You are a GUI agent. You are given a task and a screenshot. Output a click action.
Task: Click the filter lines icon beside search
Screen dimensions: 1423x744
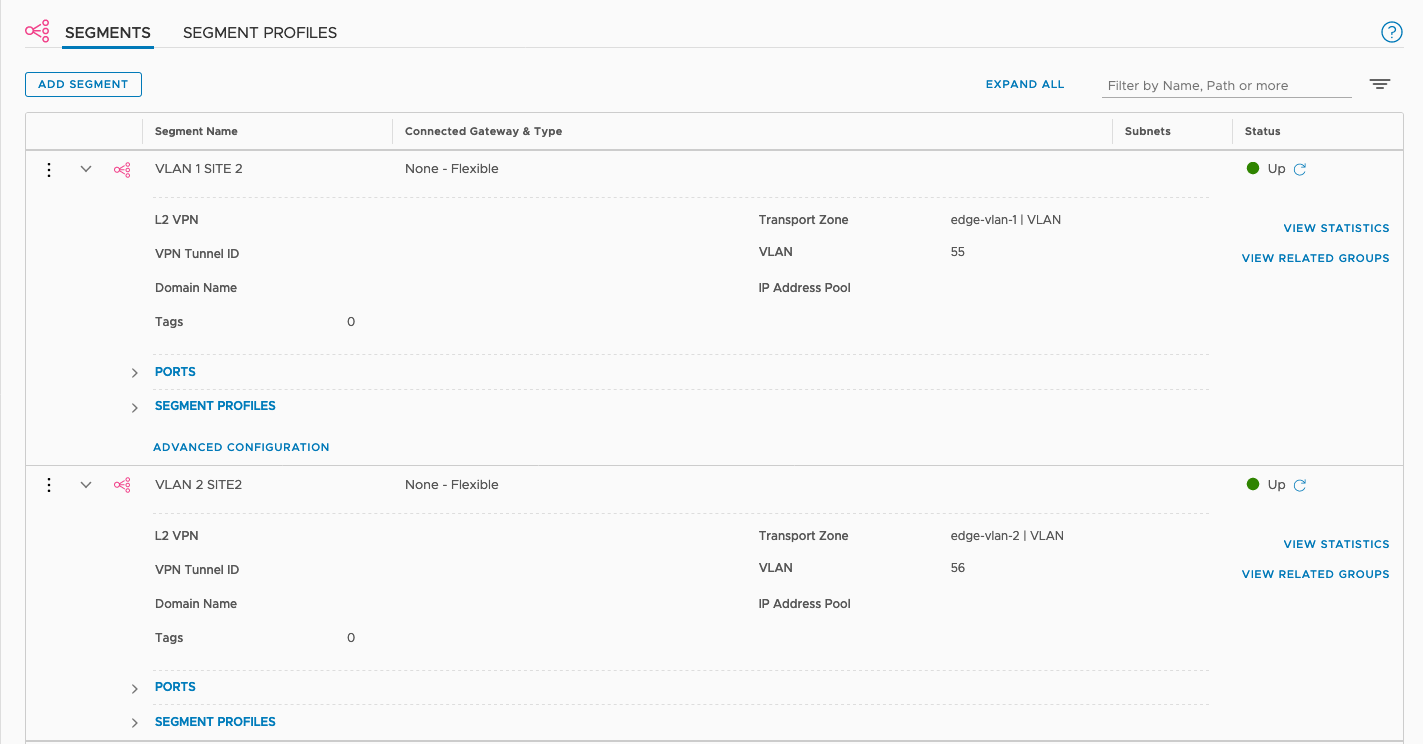coord(1380,85)
